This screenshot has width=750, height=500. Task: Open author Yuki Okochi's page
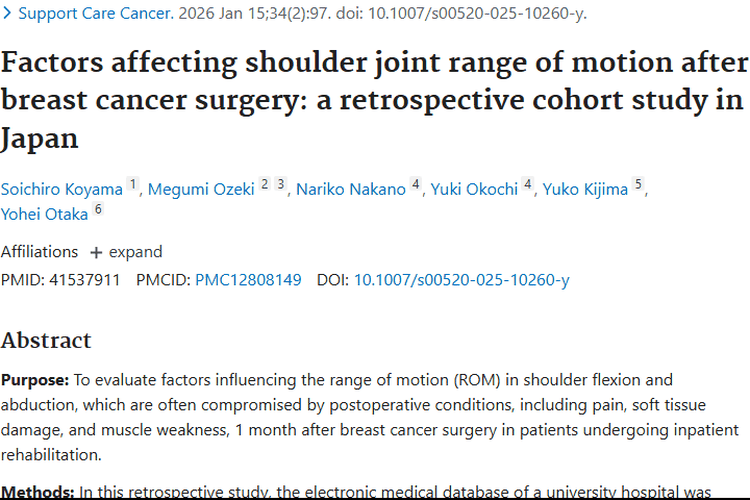coord(475,189)
